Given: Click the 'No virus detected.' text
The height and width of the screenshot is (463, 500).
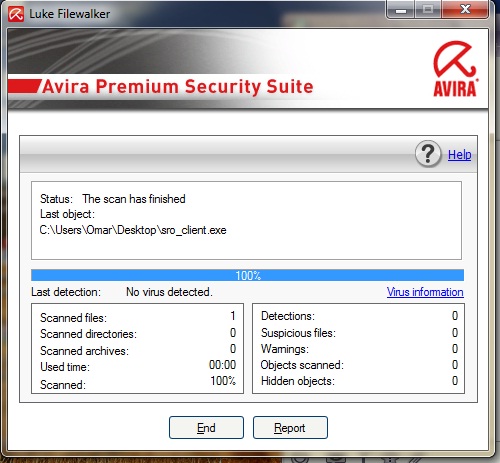Looking at the screenshot, I should click(x=169, y=292).
